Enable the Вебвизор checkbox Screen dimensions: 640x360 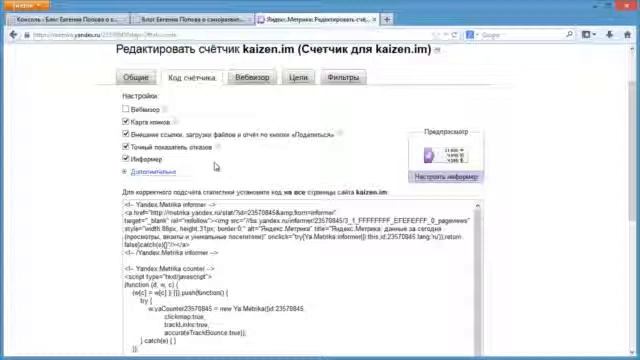coord(126,109)
